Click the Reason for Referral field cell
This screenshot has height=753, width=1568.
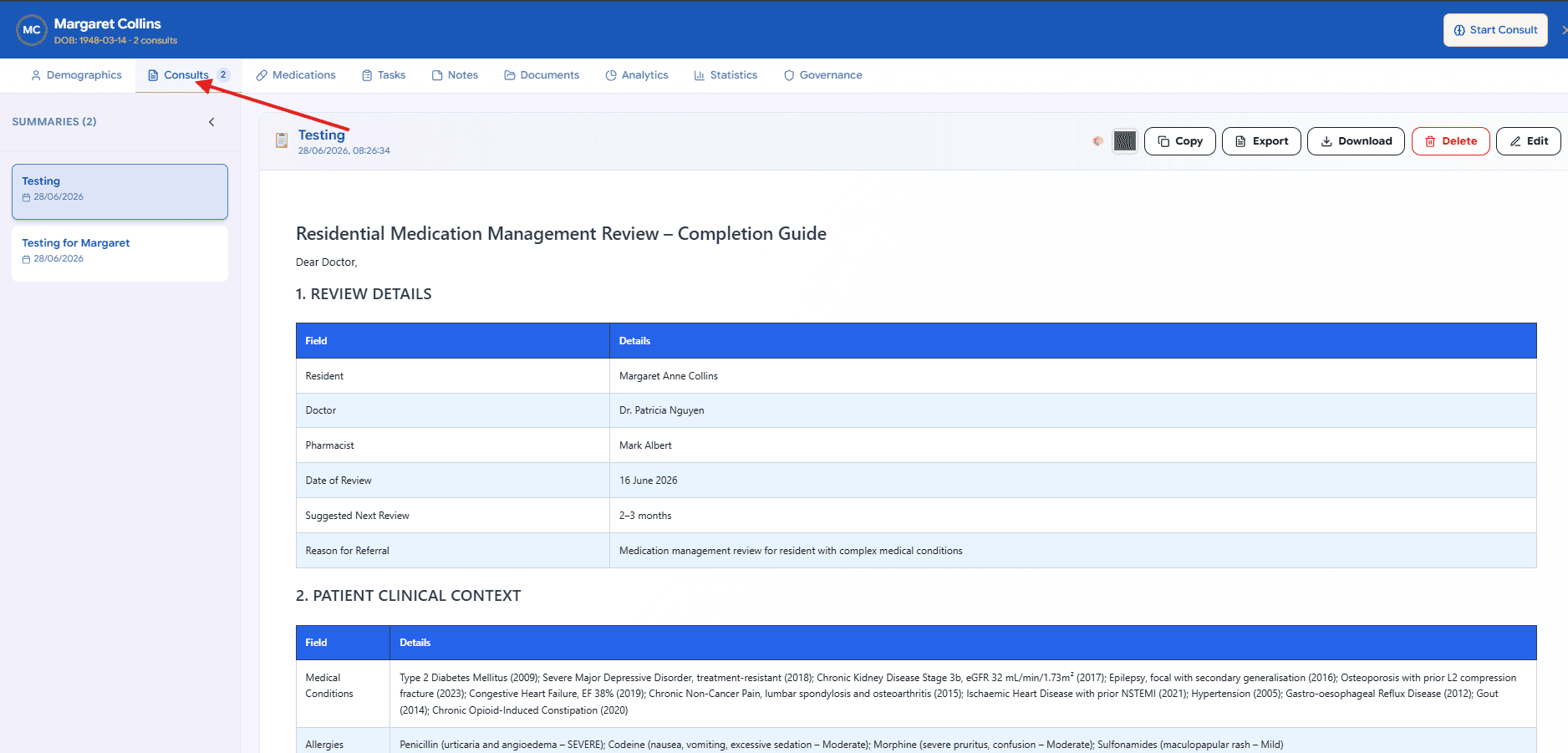click(x=453, y=551)
